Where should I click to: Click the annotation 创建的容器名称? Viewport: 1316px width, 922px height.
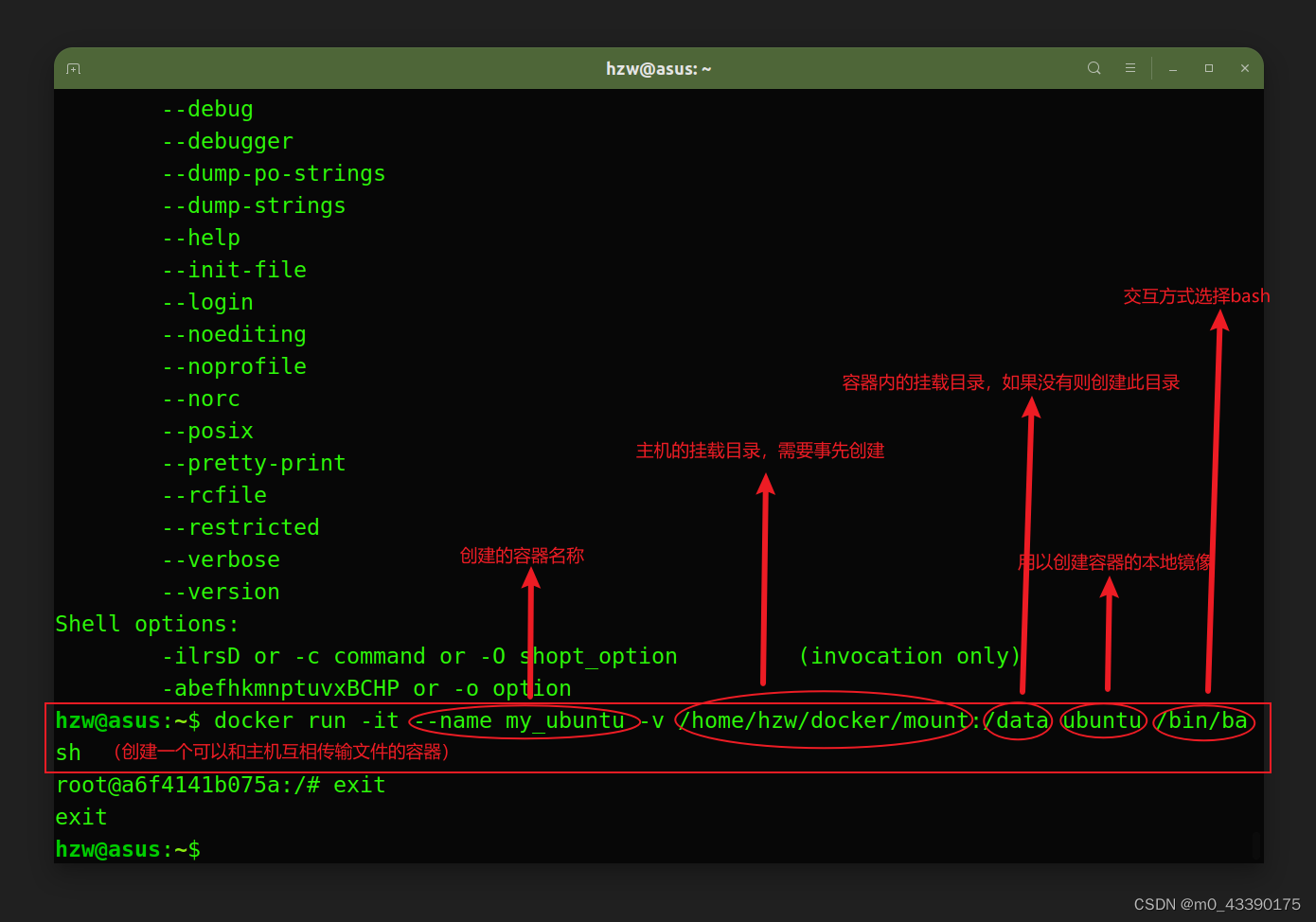521,556
